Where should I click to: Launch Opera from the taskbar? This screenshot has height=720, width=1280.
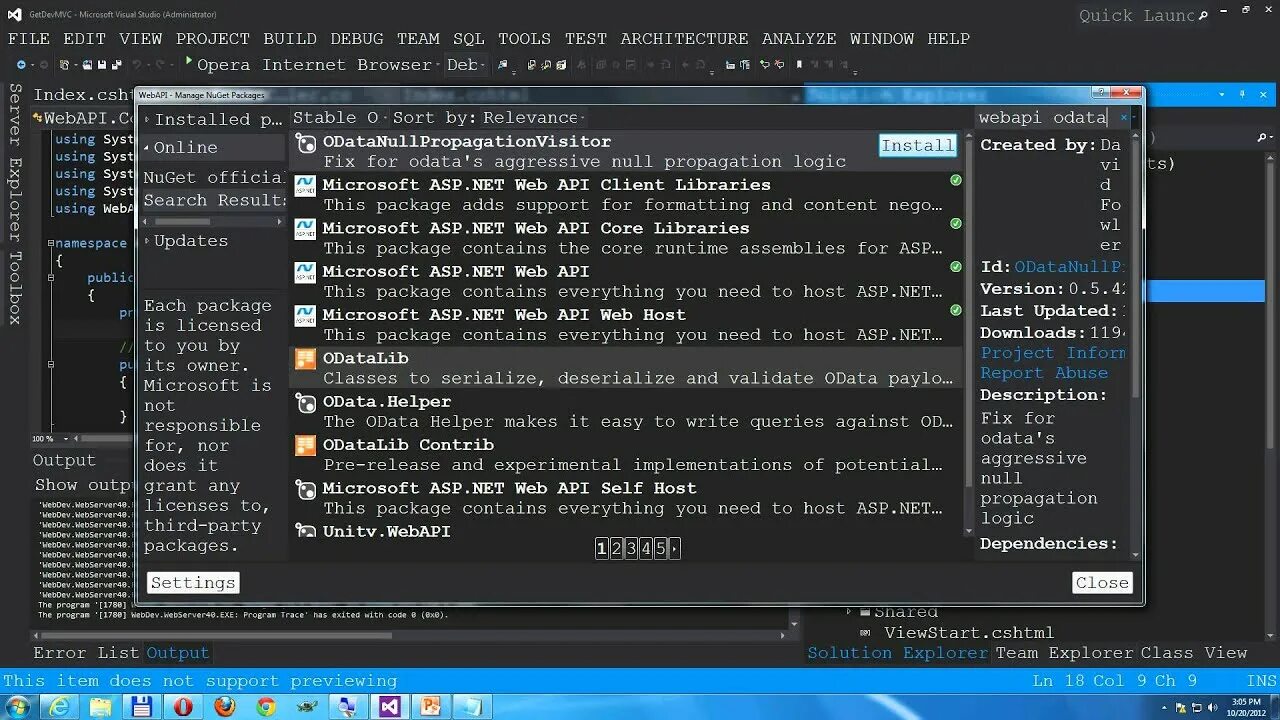pos(183,707)
